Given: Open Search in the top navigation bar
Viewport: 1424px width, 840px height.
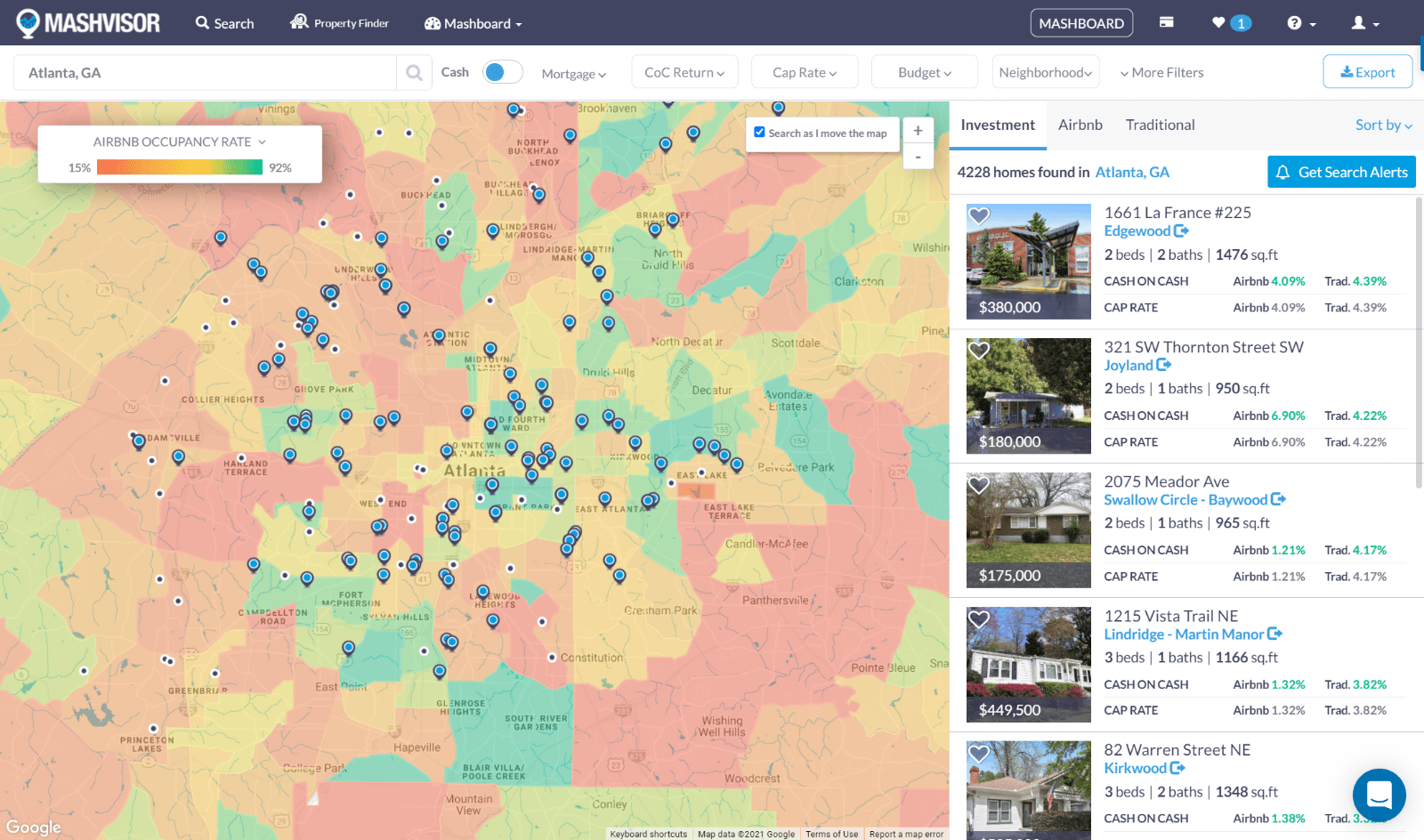Looking at the screenshot, I should click(x=223, y=22).
